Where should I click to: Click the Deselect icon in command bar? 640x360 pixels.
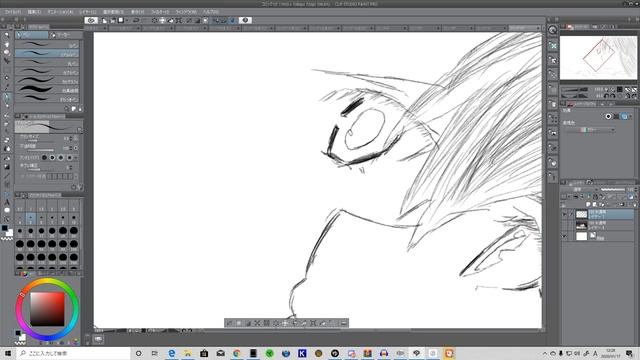(x=188, y=20)
